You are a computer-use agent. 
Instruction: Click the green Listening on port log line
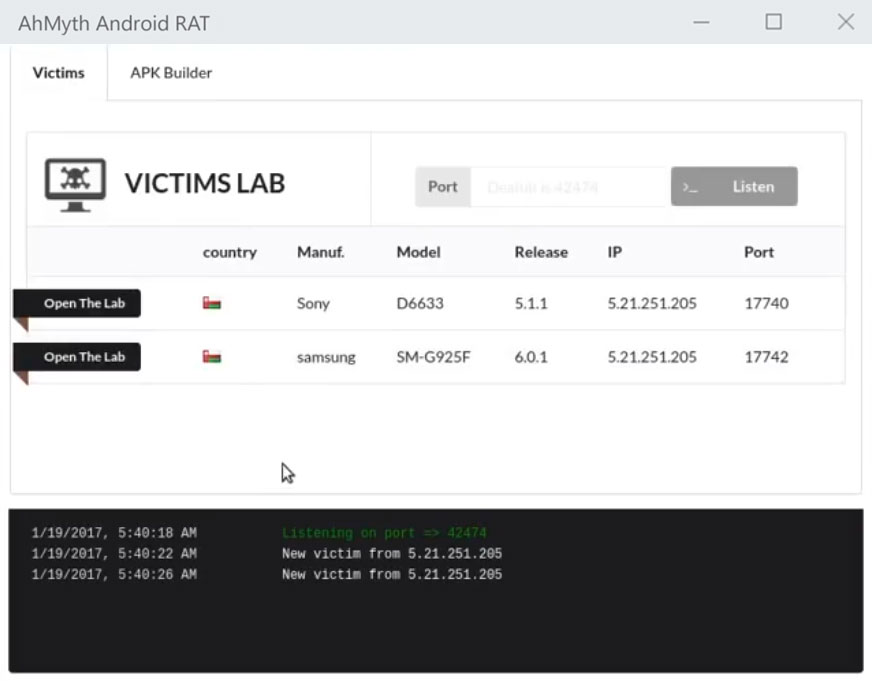[x=384, y=533]
